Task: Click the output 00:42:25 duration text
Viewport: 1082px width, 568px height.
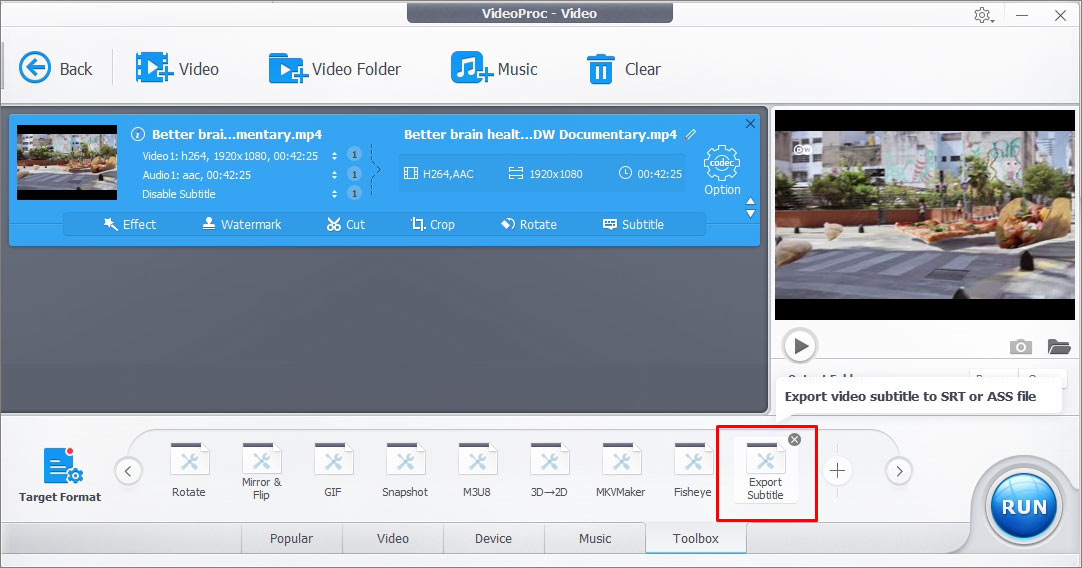Action: click(x=659, y=174)
